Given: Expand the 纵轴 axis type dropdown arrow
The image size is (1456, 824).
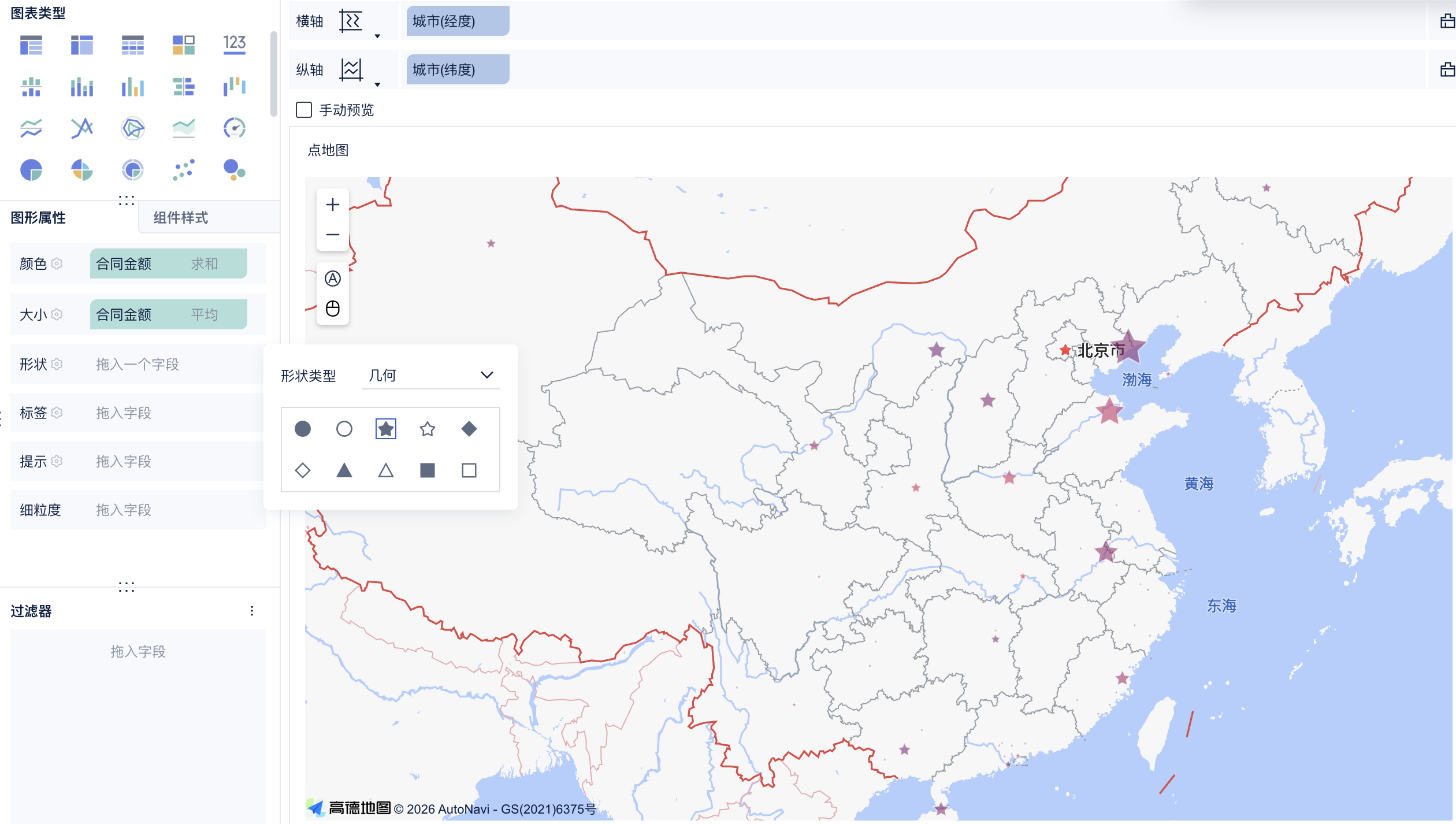Looking at the screenshot, I should (377, 85).
